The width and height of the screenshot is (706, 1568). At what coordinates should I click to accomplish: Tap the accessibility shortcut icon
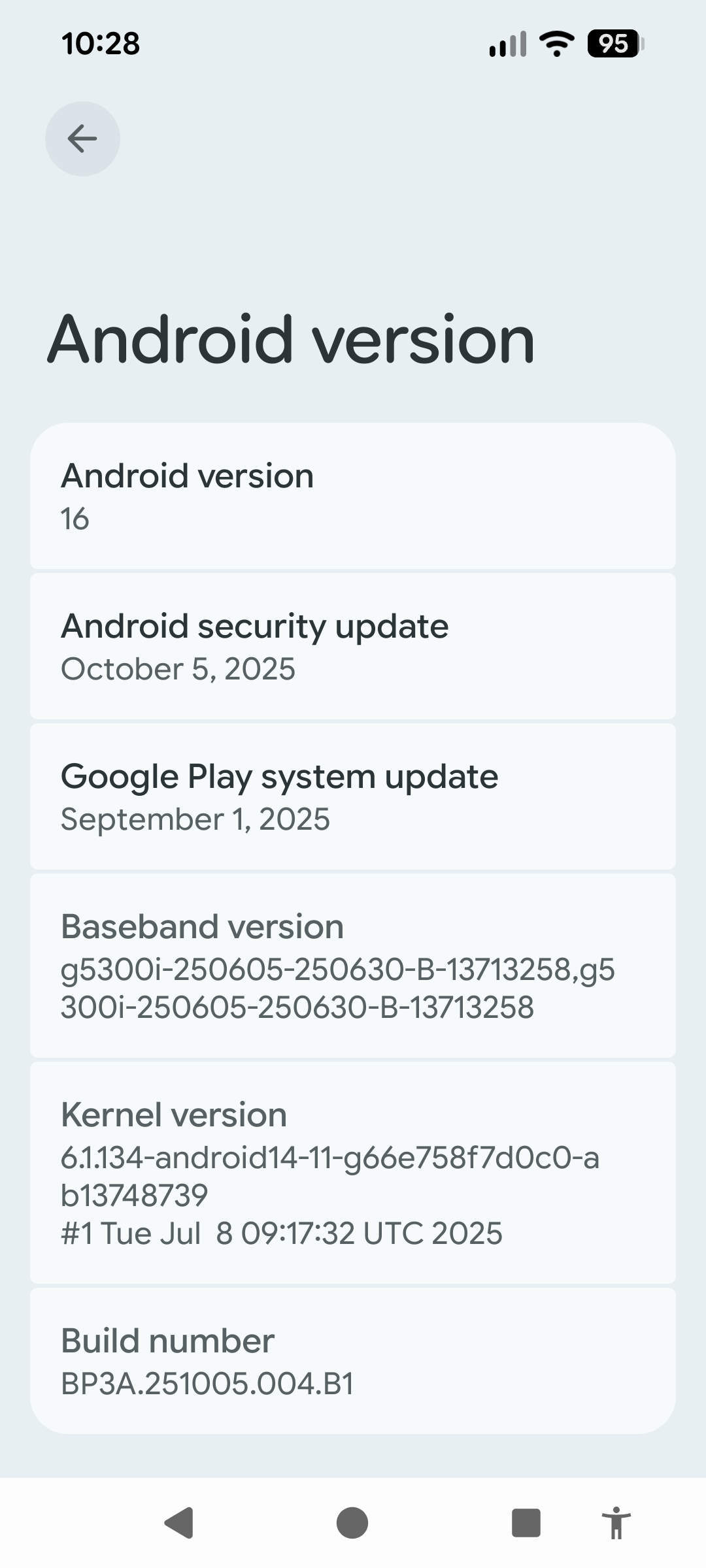click(x=615, y=1522)
